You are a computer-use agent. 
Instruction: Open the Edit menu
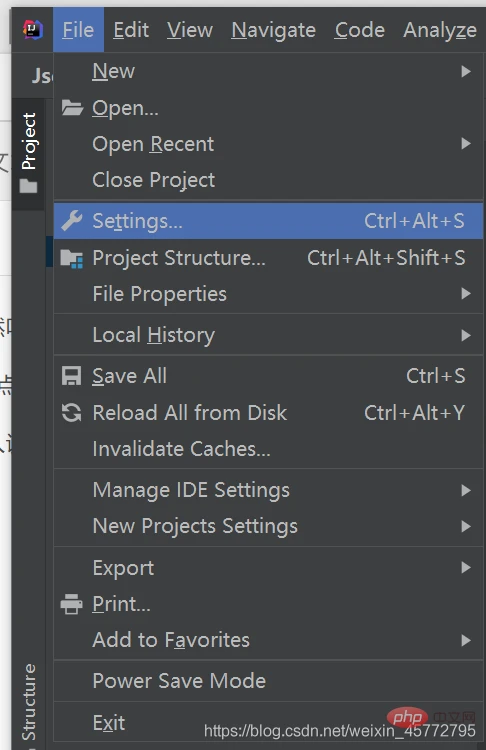pos(131,30)
